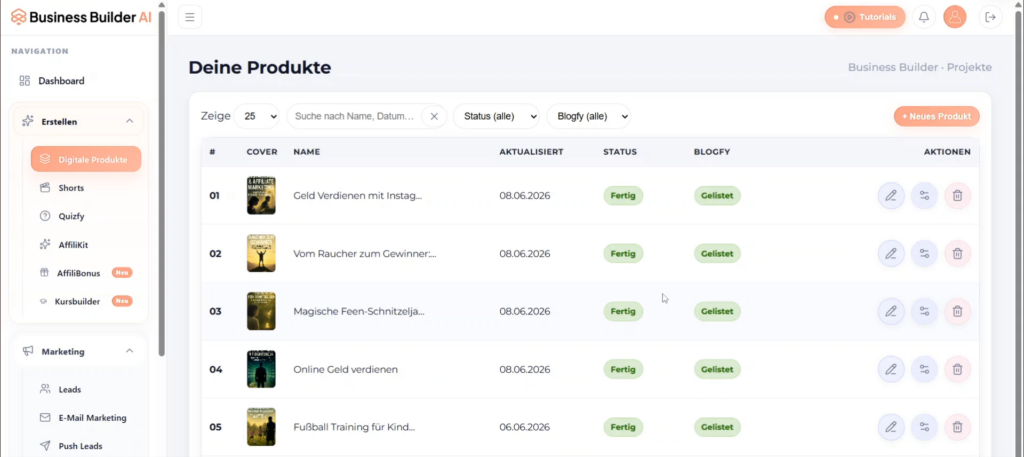Viewport: 1024px width, 457px height.
Task: Edit Magische Feen-Schnitzelja... product
Action: click(891, 311)
